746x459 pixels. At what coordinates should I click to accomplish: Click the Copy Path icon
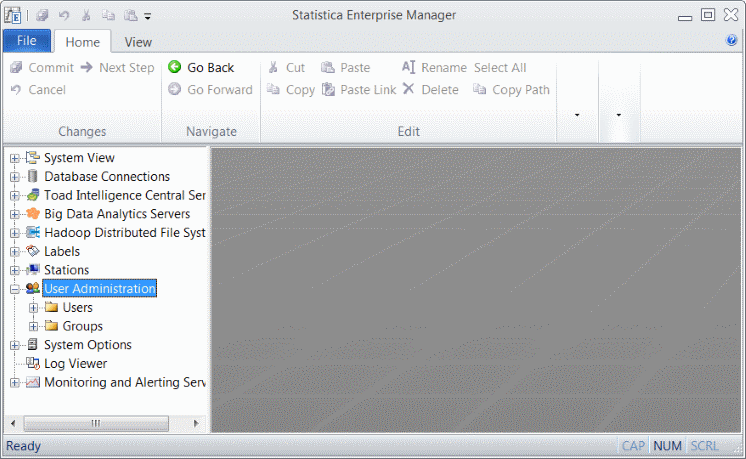(480, 89)
